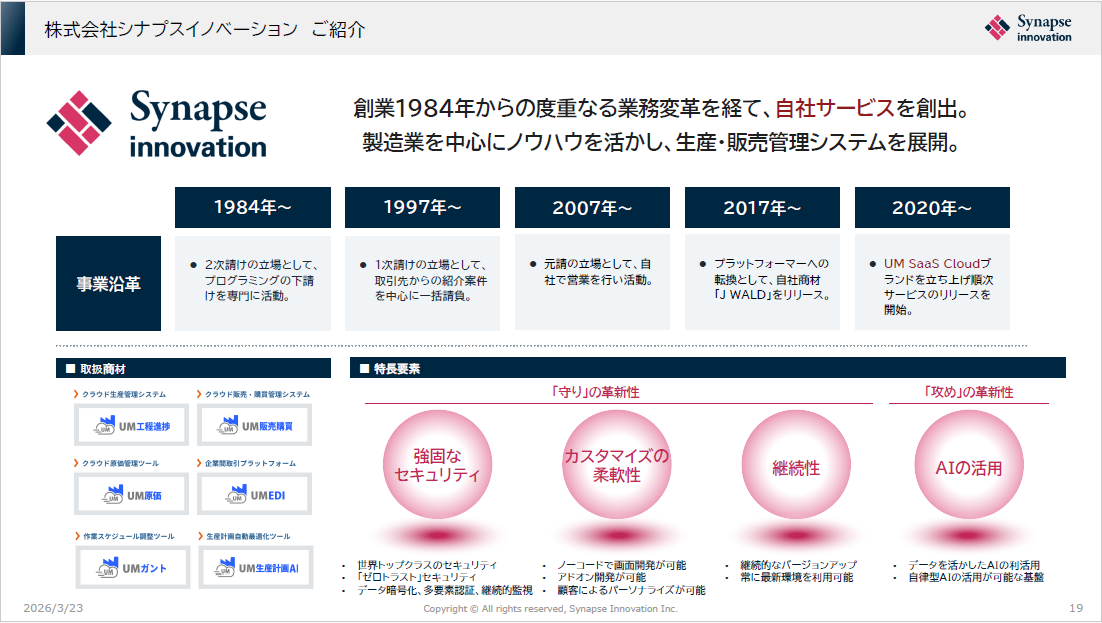Click the large Synapse innovation logo at left

157,124
